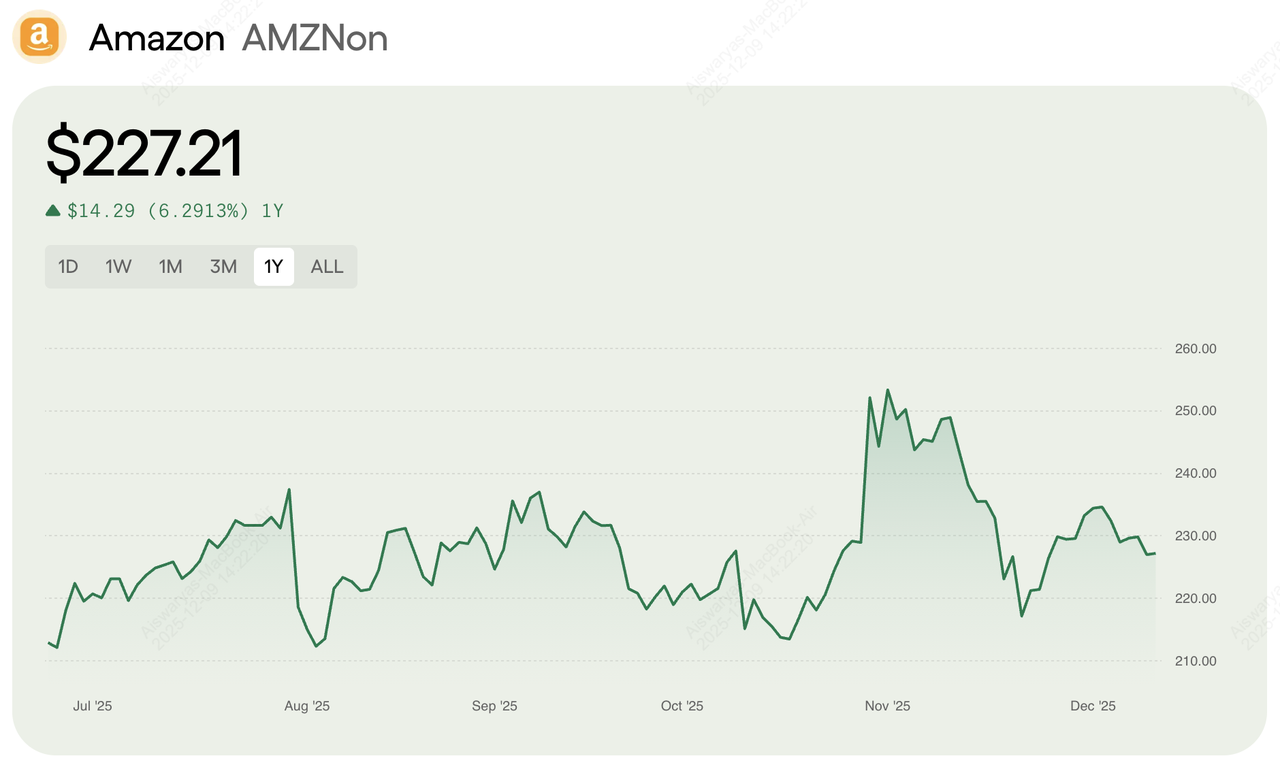1280x769 pixels.
Task: Click the green up-triangle gain indicator
Action: click(53, 210)
